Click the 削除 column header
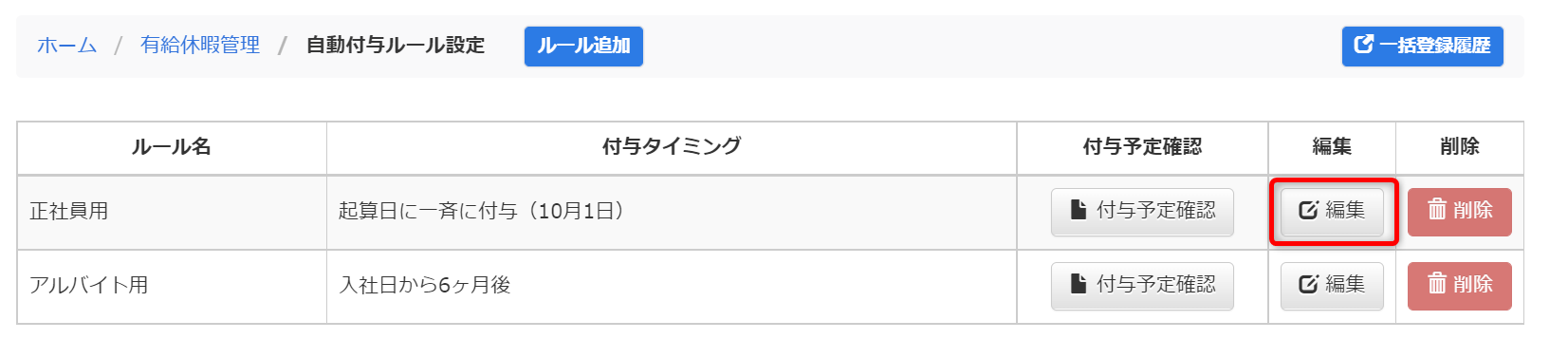This screenshot has width=1568, height=358. [x=1459, y=147]
